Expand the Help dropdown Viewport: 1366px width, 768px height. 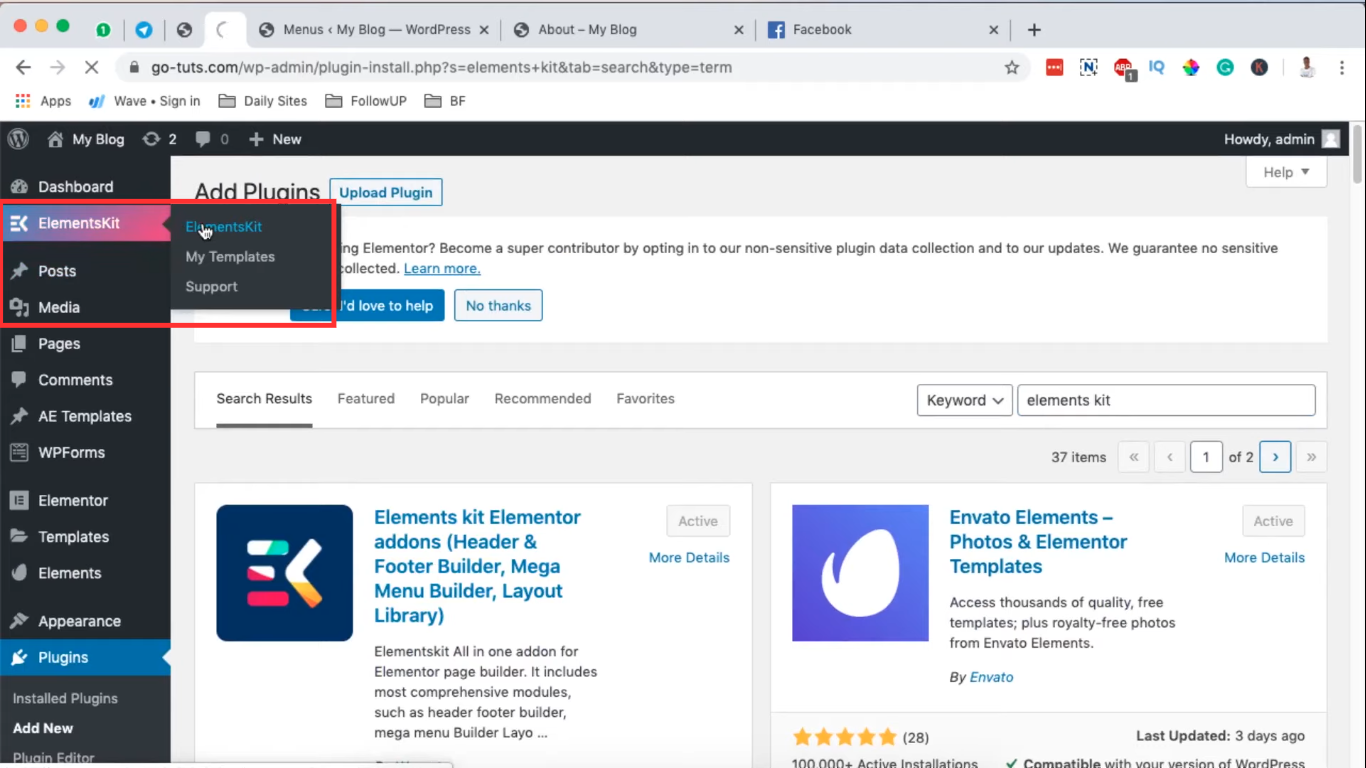pos(1286,172)
